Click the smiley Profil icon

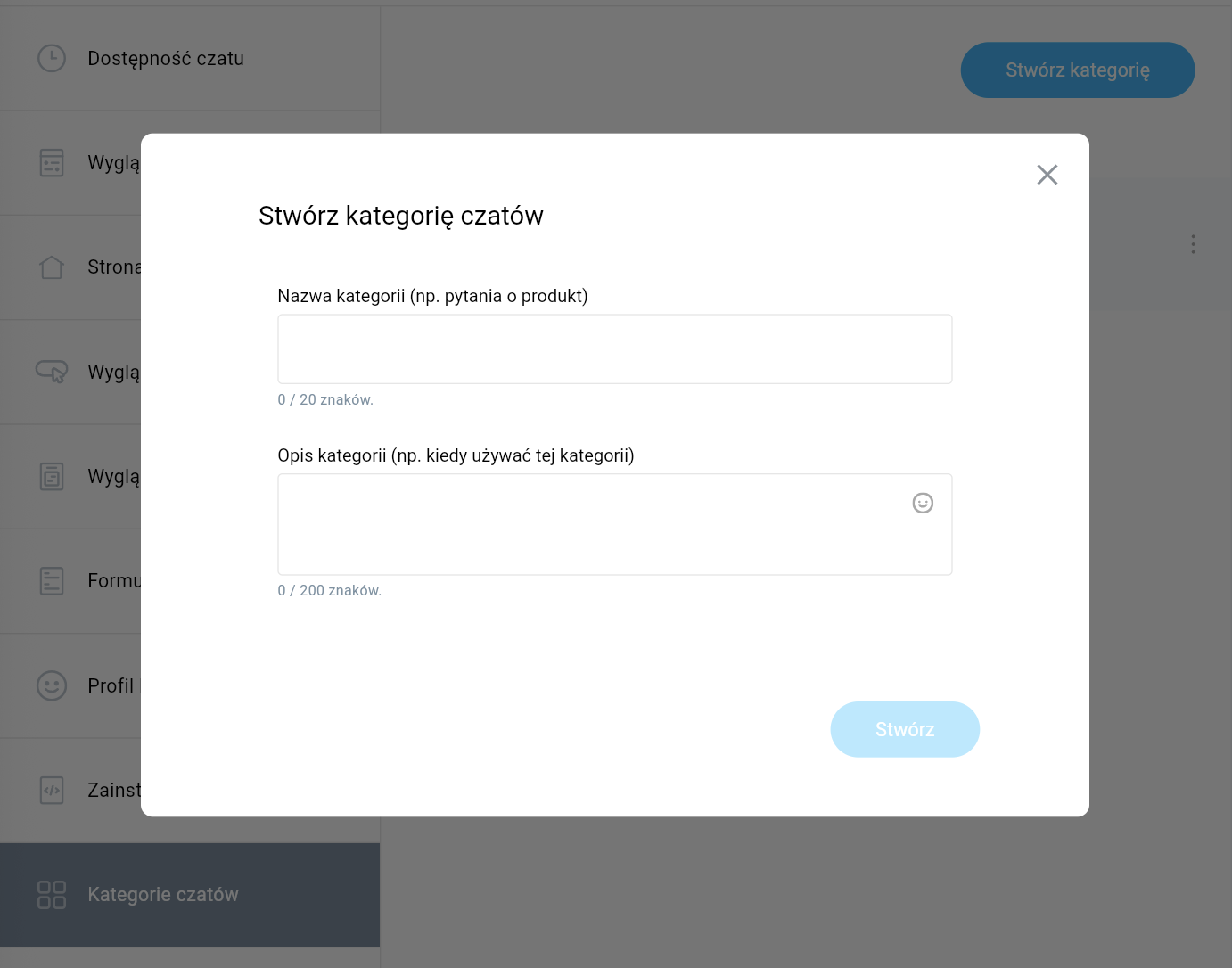tap(52, 685)
